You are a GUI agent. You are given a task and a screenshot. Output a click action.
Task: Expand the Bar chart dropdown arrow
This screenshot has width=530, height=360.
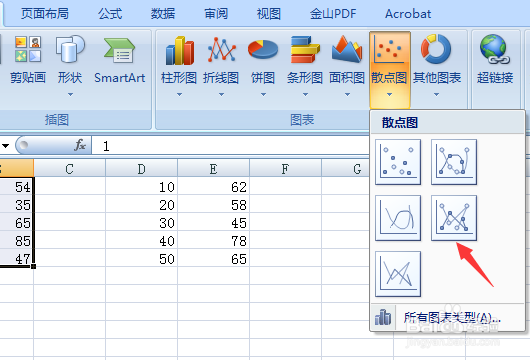click(305, 95)
